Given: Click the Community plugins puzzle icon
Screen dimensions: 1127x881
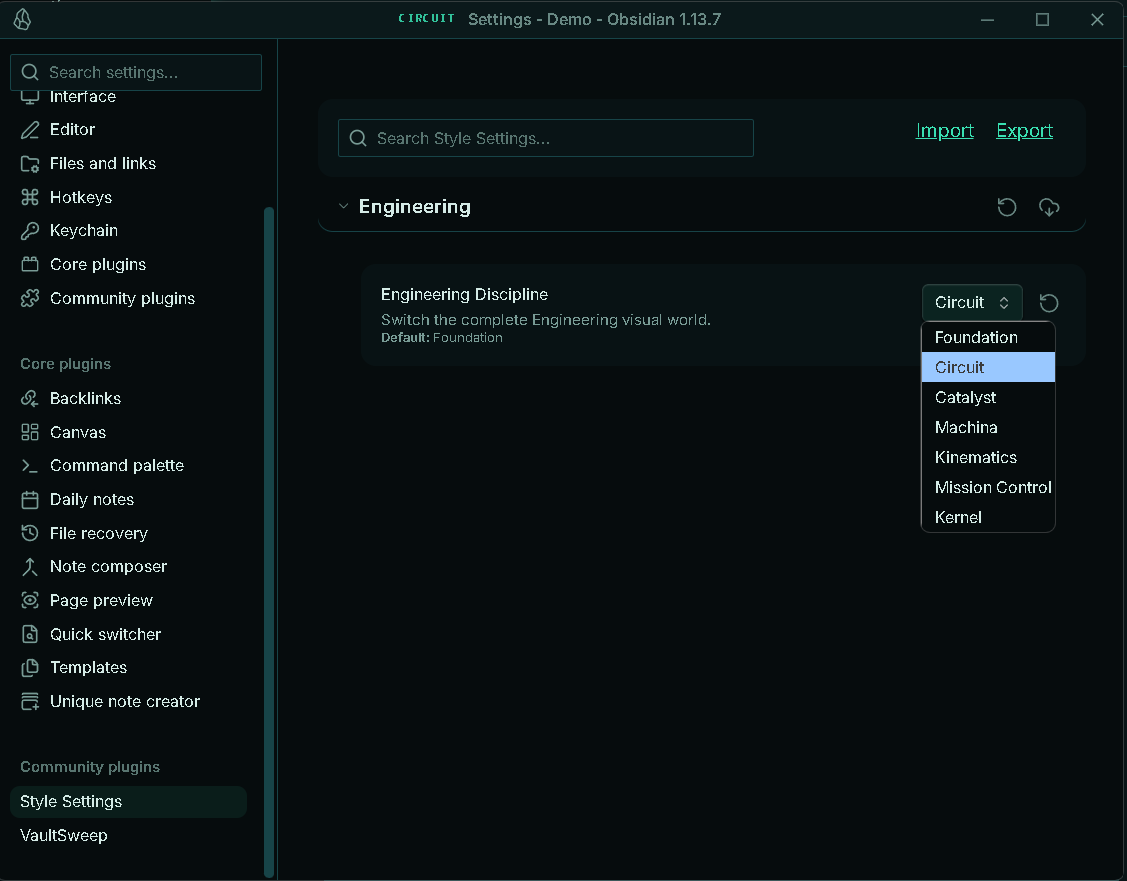Looking at the screenshot, I should (x=29, y=298).
